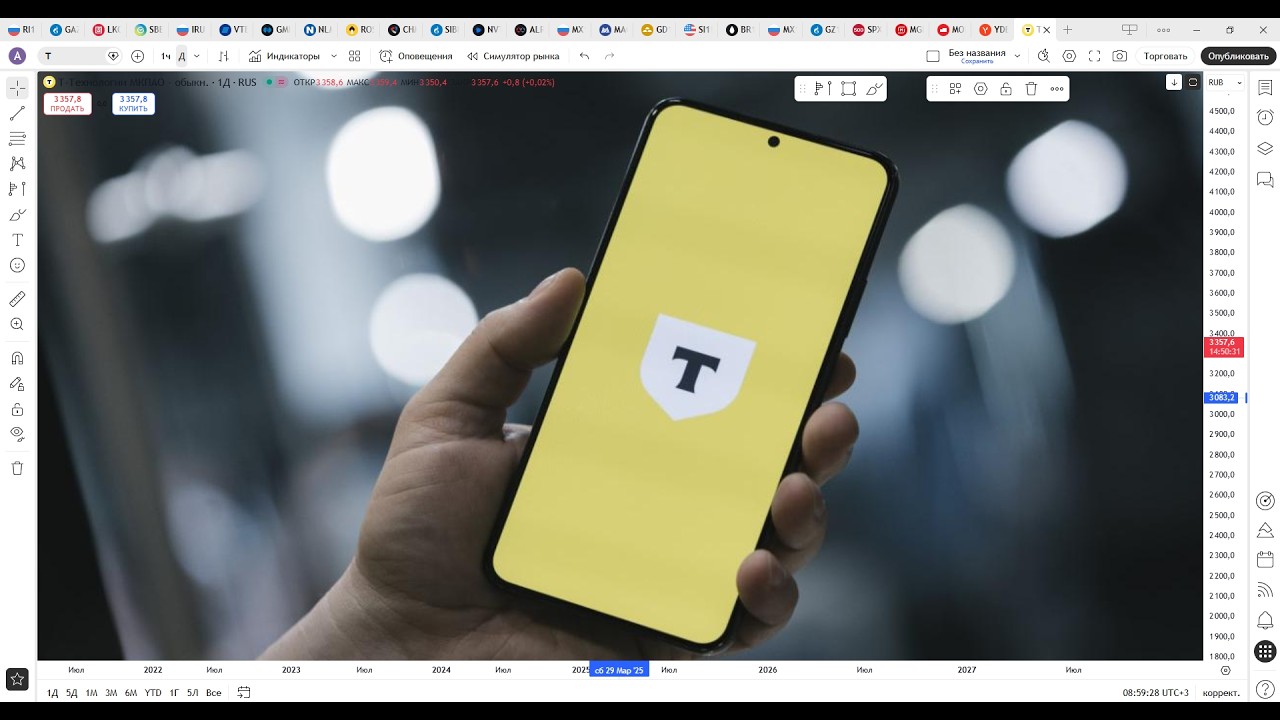Open quick search magnifier in top bar
This screenshot has width=1280, height=720.
[1044, 56]
